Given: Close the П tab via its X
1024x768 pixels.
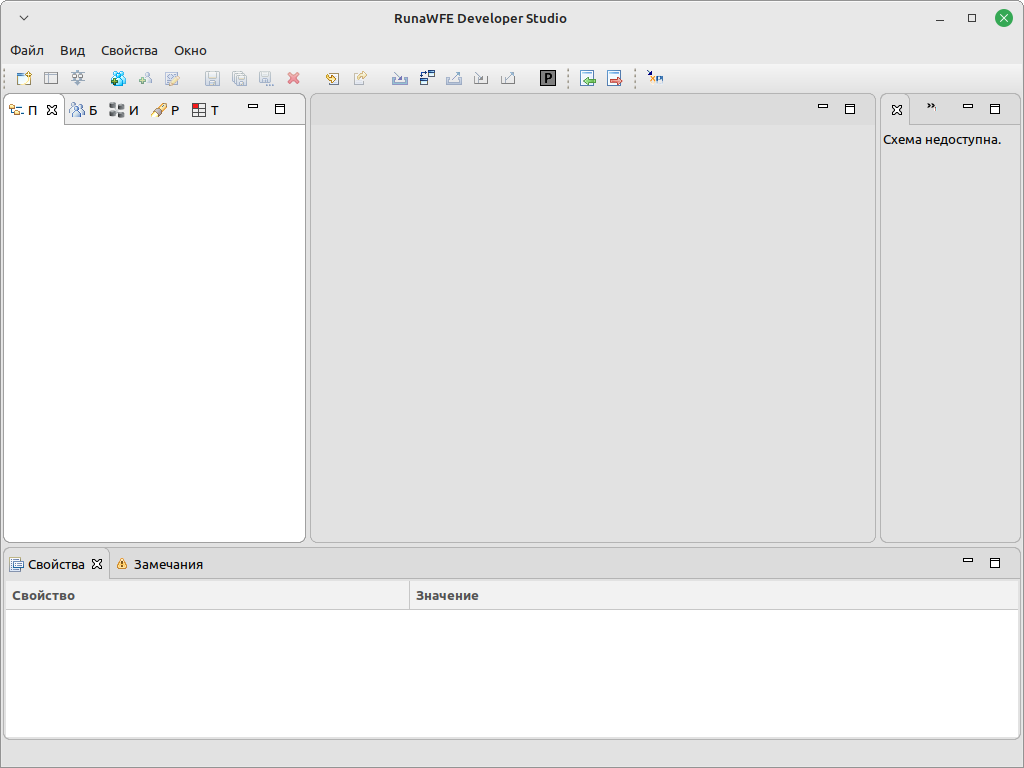Looking at the screenshot, I should 52,110.
